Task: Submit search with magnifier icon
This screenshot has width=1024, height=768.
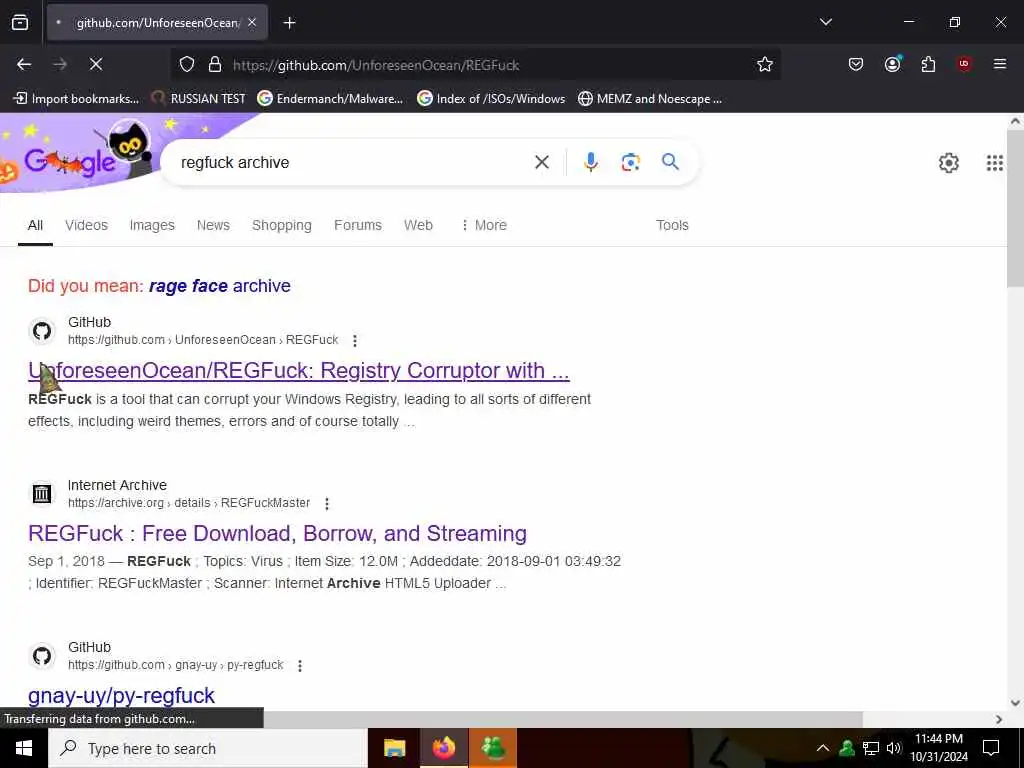Action: coord(670,161)
